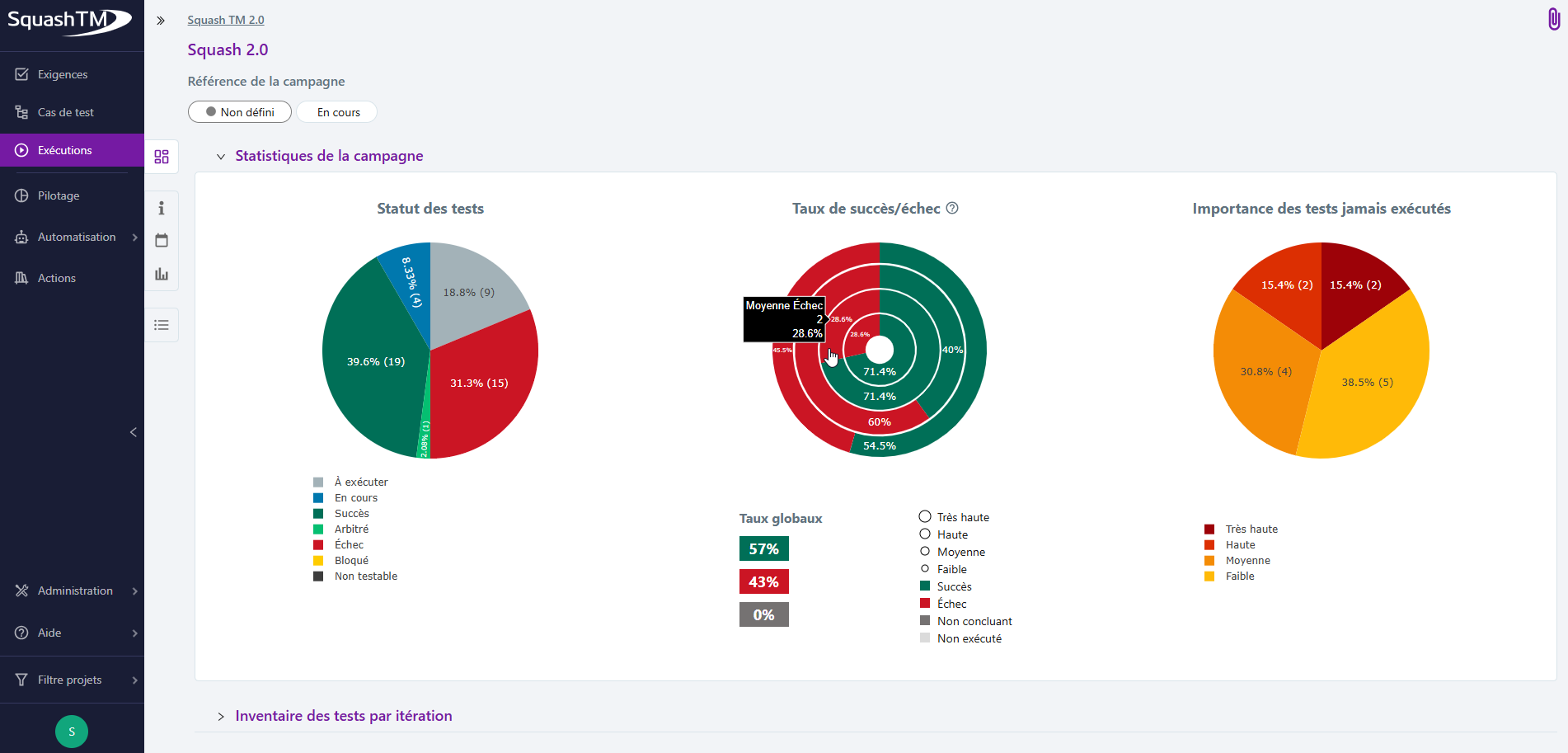Click the list view icon
The width and height of the screenshot is (1568, 753).
pos(162,325)
